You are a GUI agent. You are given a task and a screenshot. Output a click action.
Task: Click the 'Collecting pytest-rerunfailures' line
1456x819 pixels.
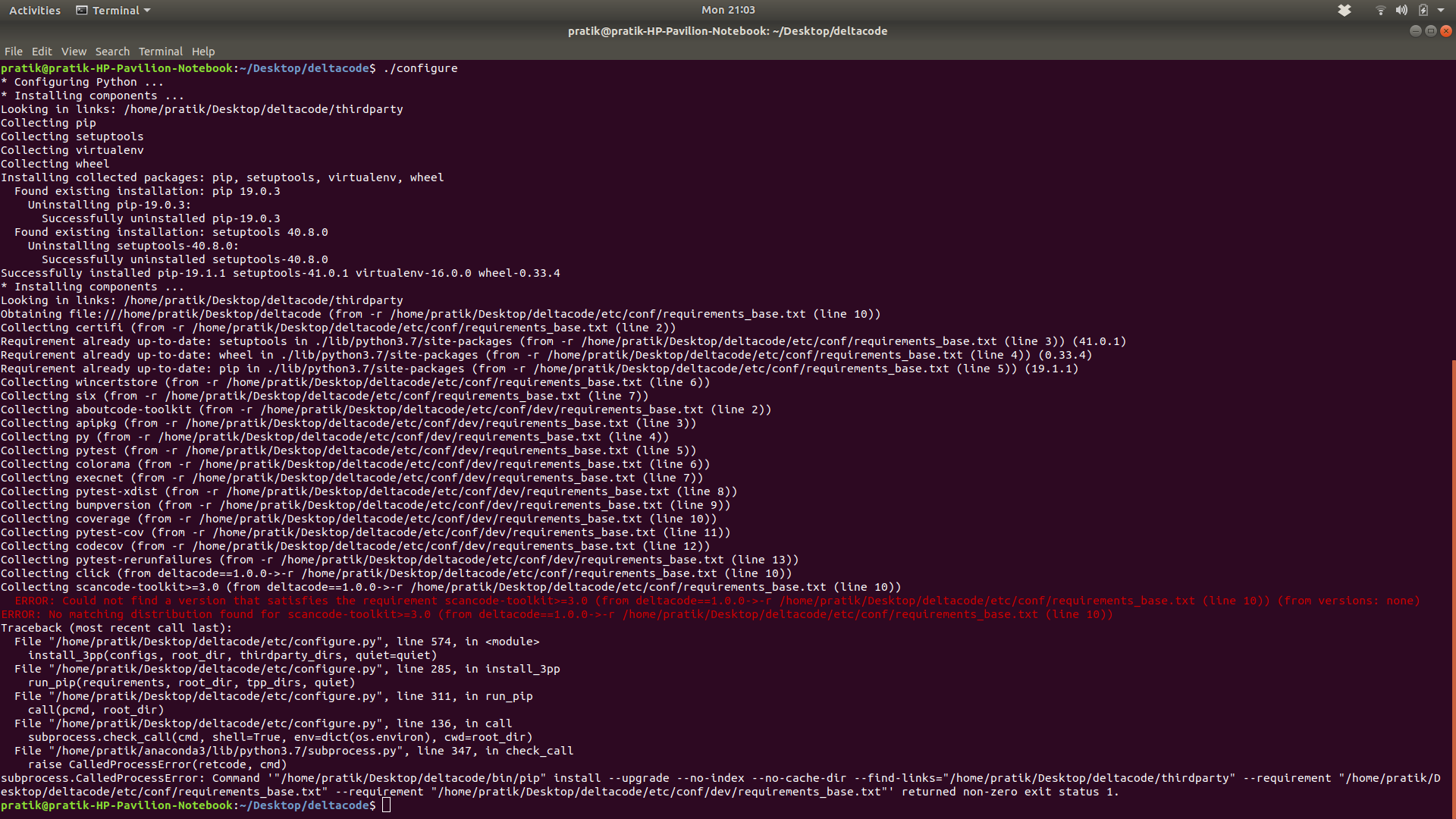click(400, 560)
